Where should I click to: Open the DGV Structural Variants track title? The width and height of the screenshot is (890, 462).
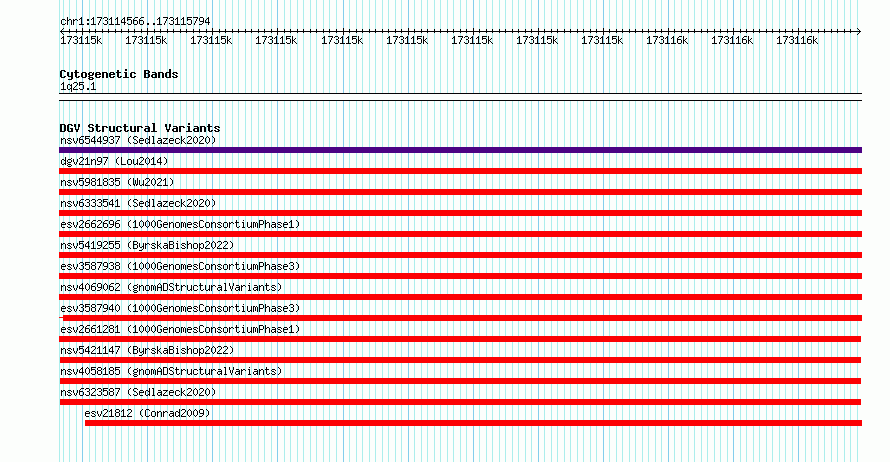tap(140, 128)
